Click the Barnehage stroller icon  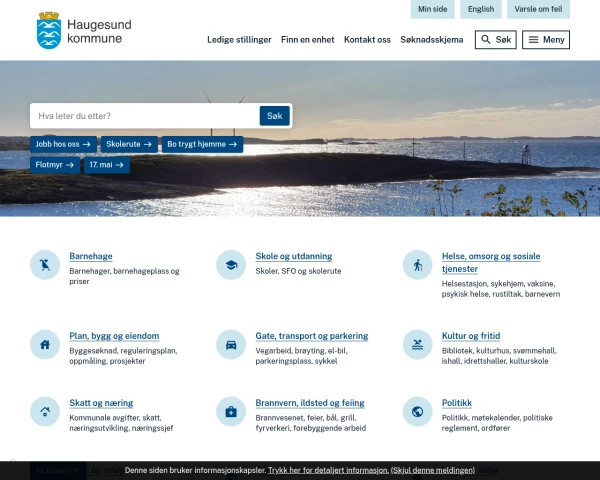click(x=45, y=265)
